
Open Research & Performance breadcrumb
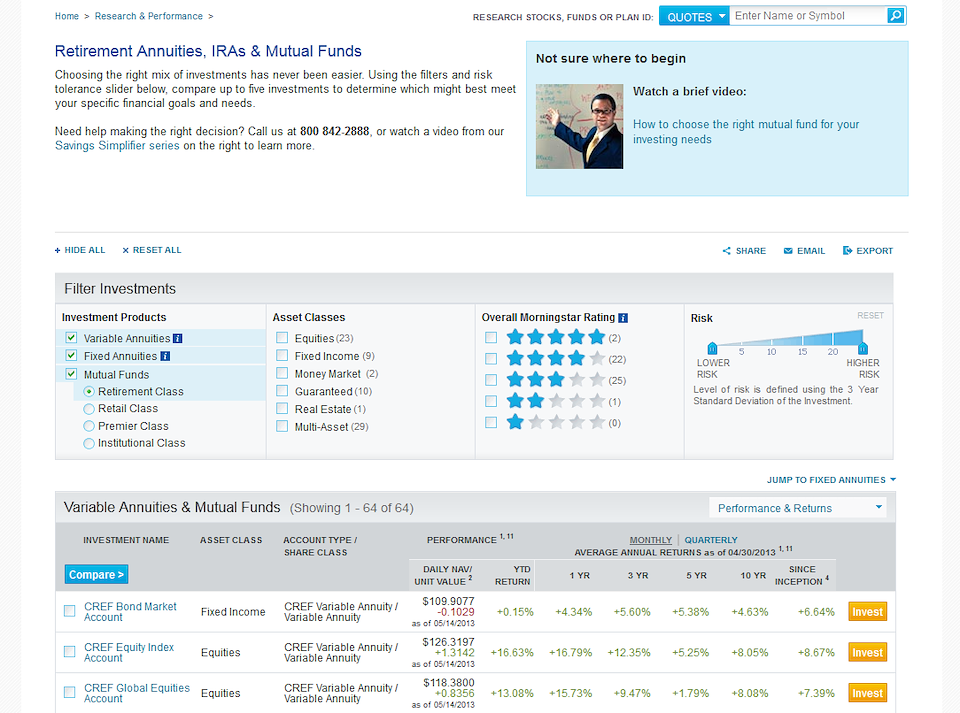pos(149,16)
